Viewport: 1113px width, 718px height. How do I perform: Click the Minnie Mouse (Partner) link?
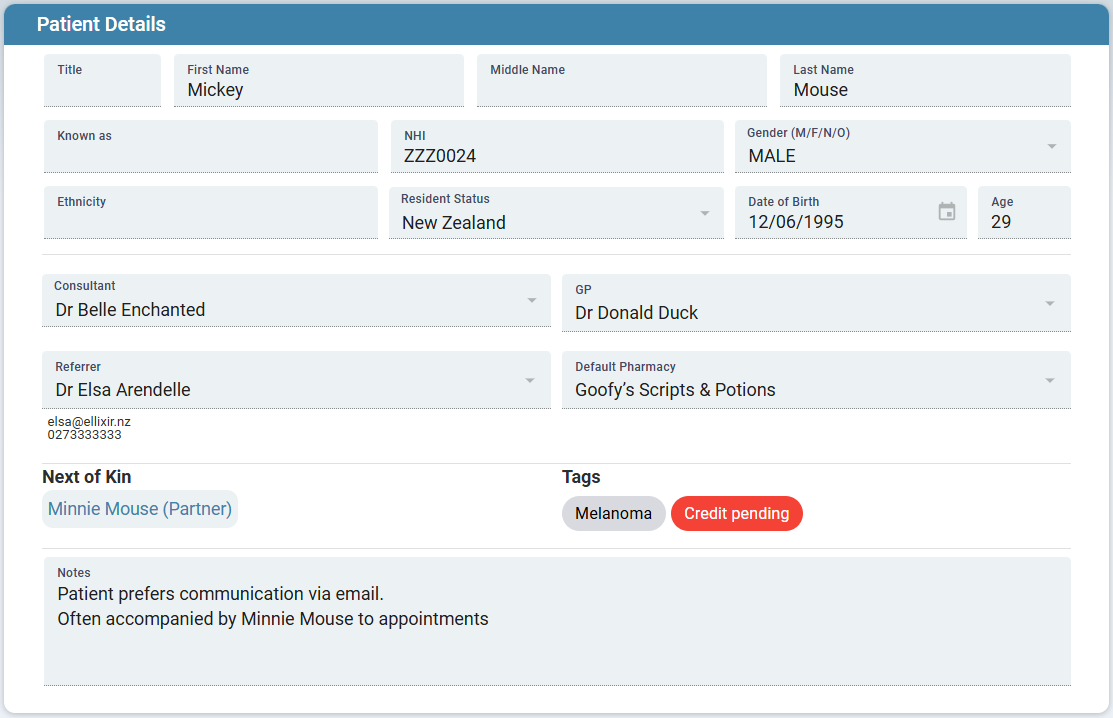tap(140, 509)
